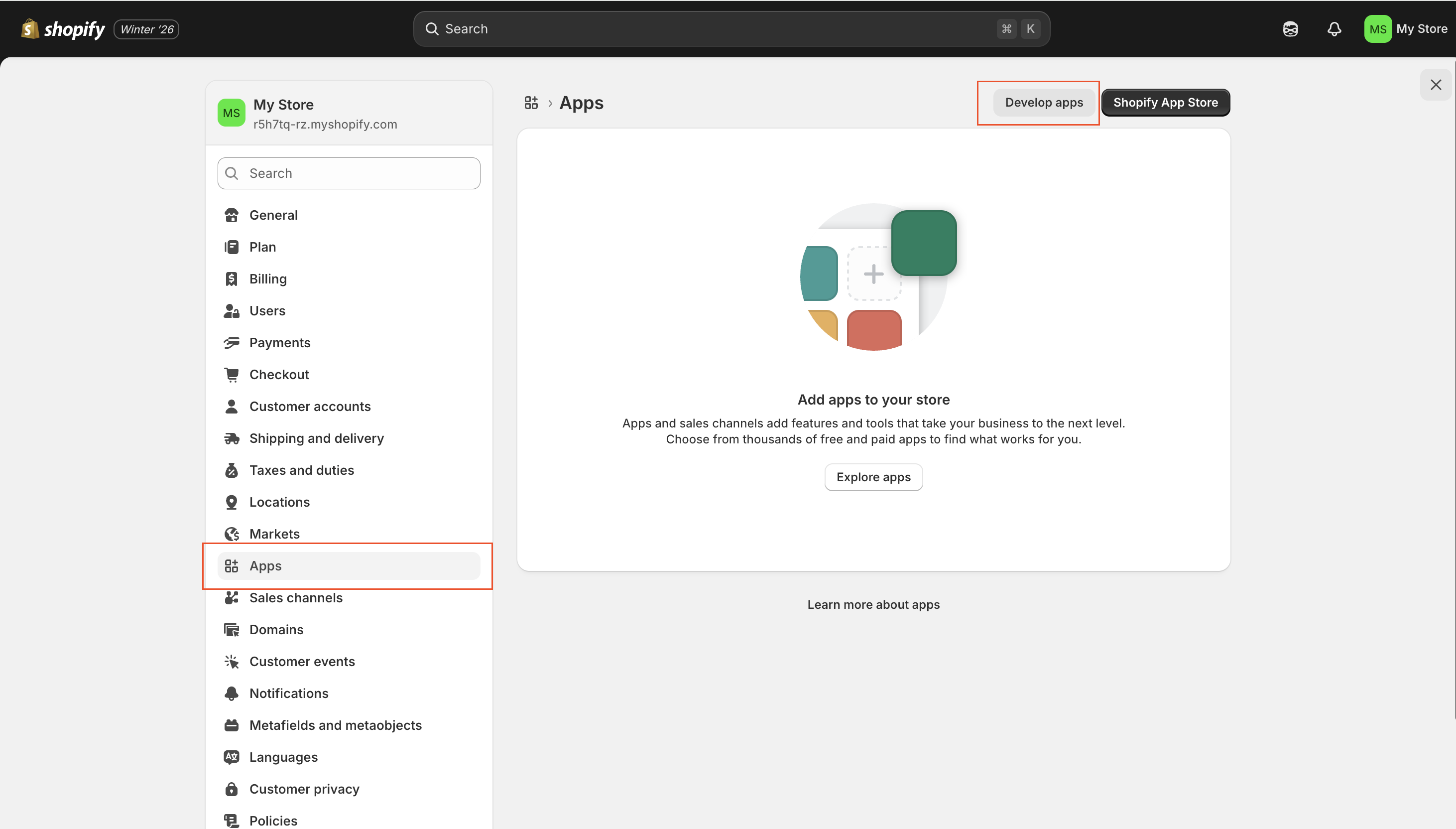Click the Explore apps button
This screenshot has width=1456, height=829.
(873, 477)
